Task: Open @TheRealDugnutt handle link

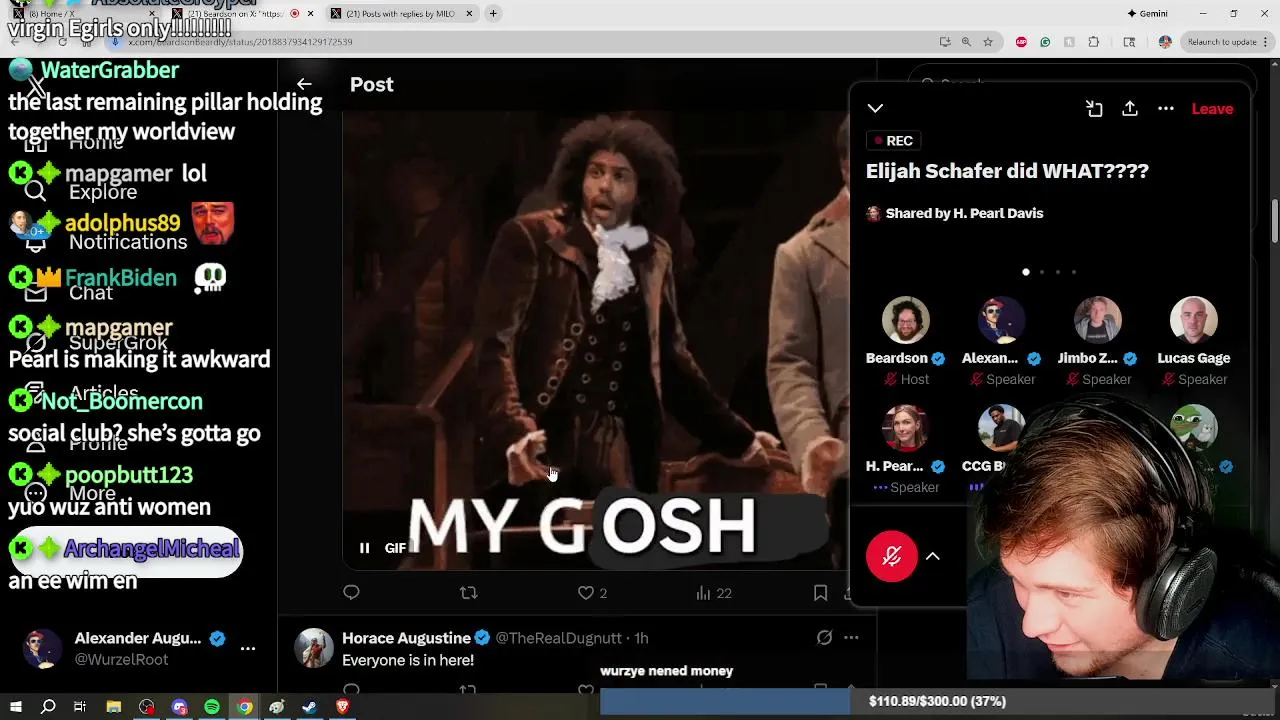Action: click(559, 638)
